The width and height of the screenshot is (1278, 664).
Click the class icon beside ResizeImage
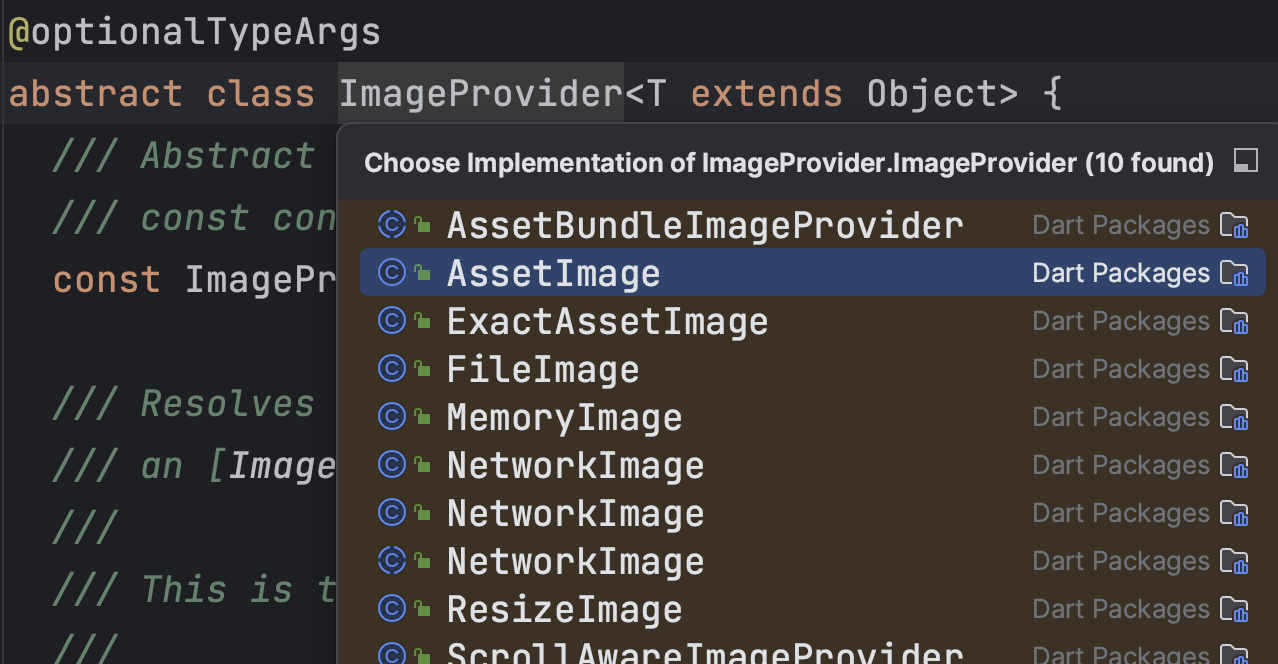click(391, 609)
